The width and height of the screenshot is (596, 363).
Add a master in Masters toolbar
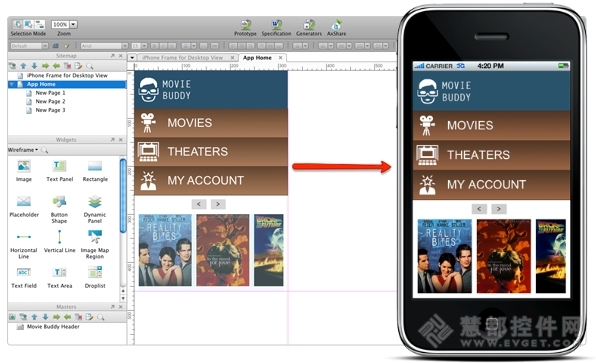click(x=13, y=317)
